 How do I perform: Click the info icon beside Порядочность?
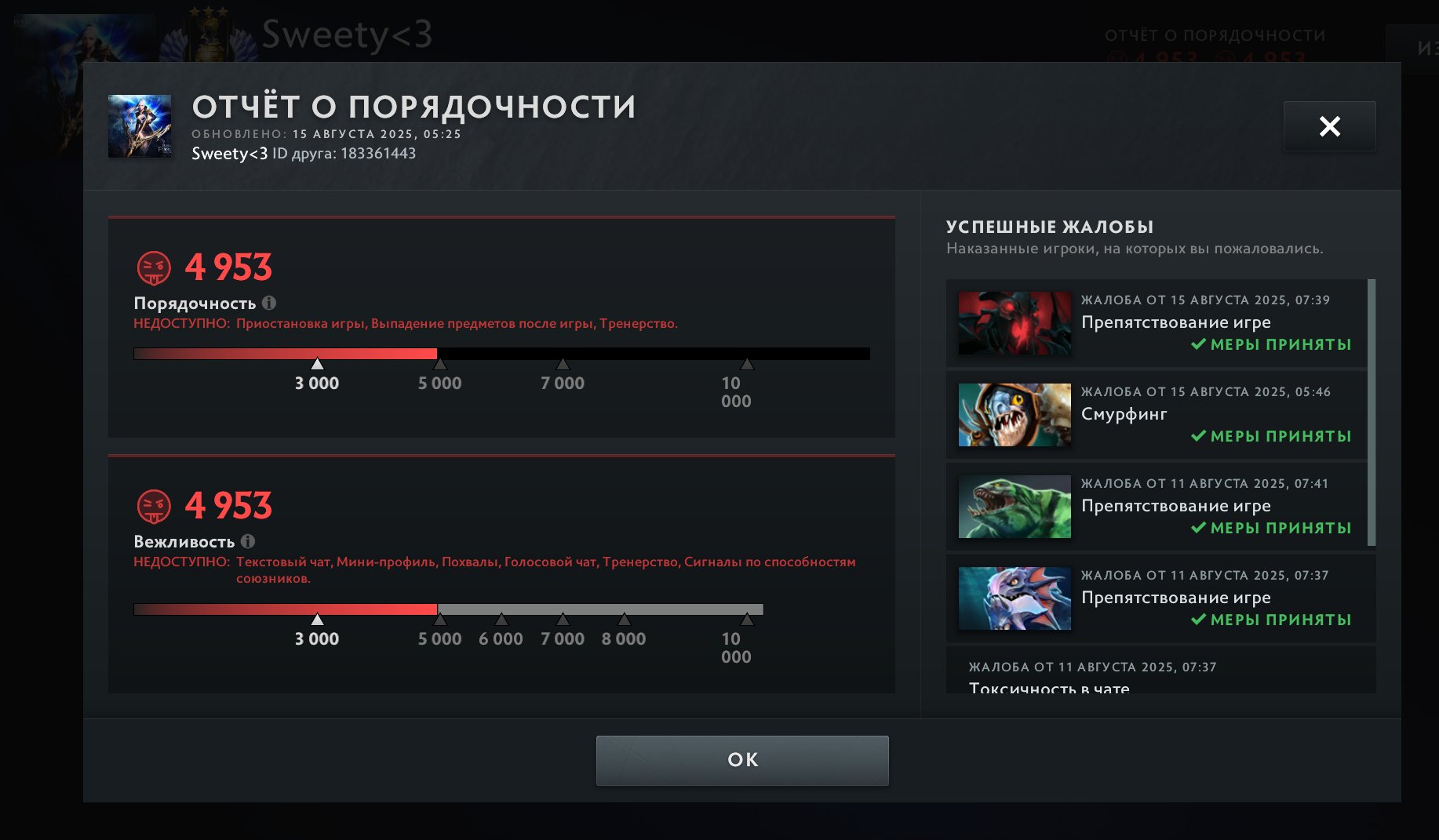click(x=269, y=303)
